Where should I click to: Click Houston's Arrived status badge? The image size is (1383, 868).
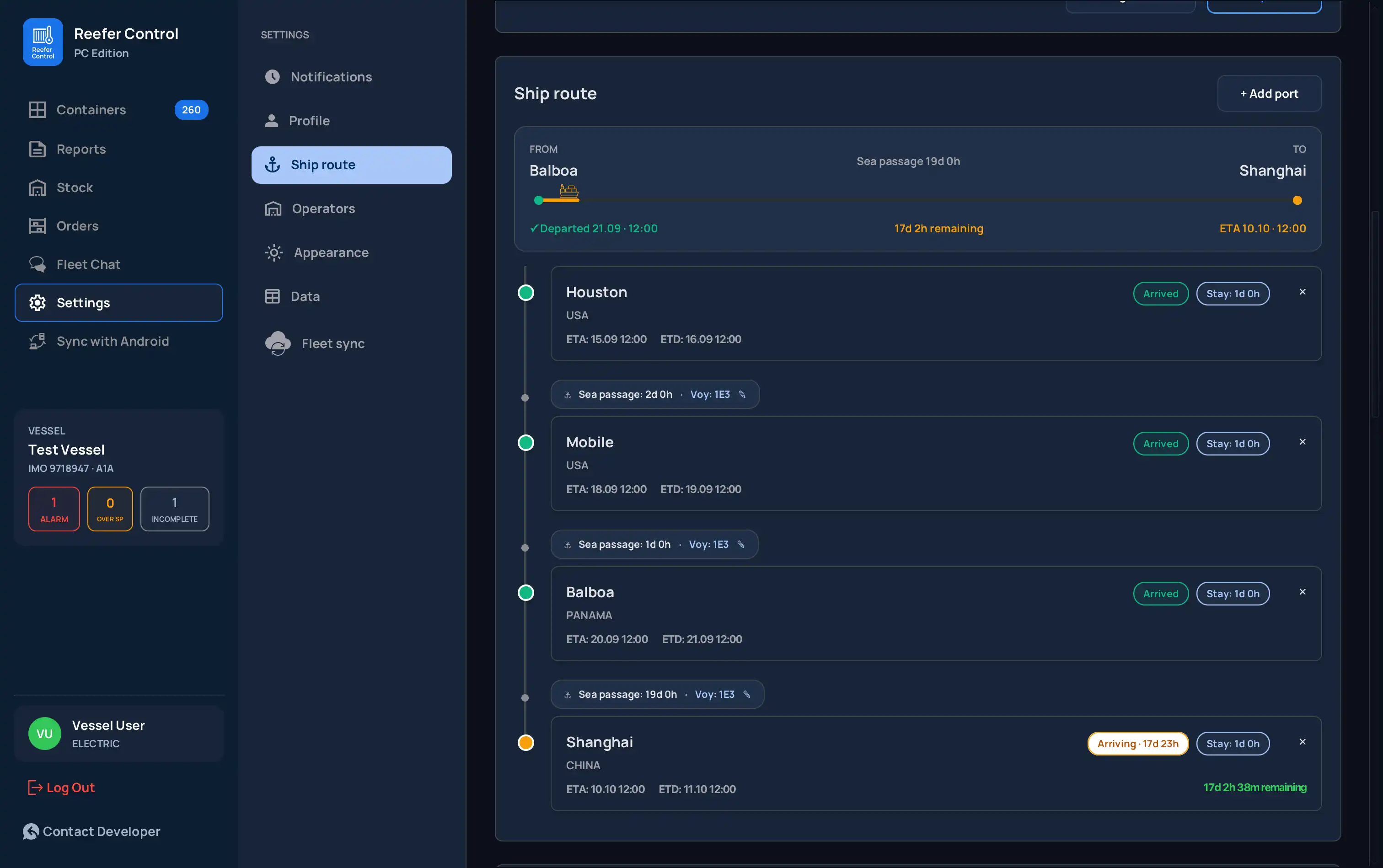click(x=1160, y=294)
